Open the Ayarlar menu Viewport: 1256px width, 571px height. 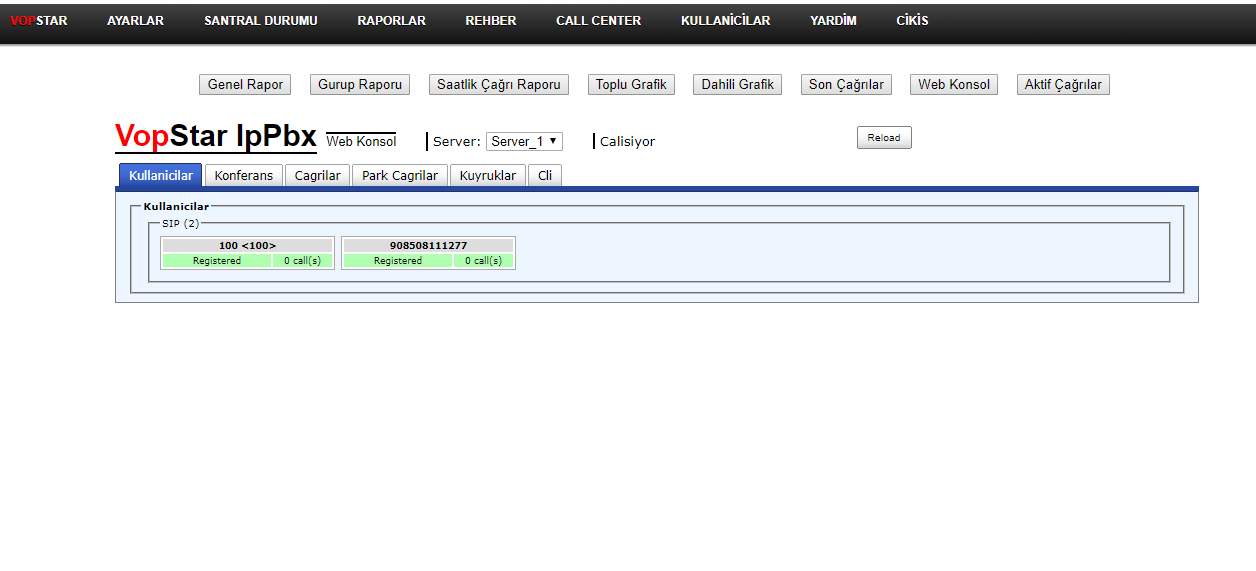pos(135,20)
